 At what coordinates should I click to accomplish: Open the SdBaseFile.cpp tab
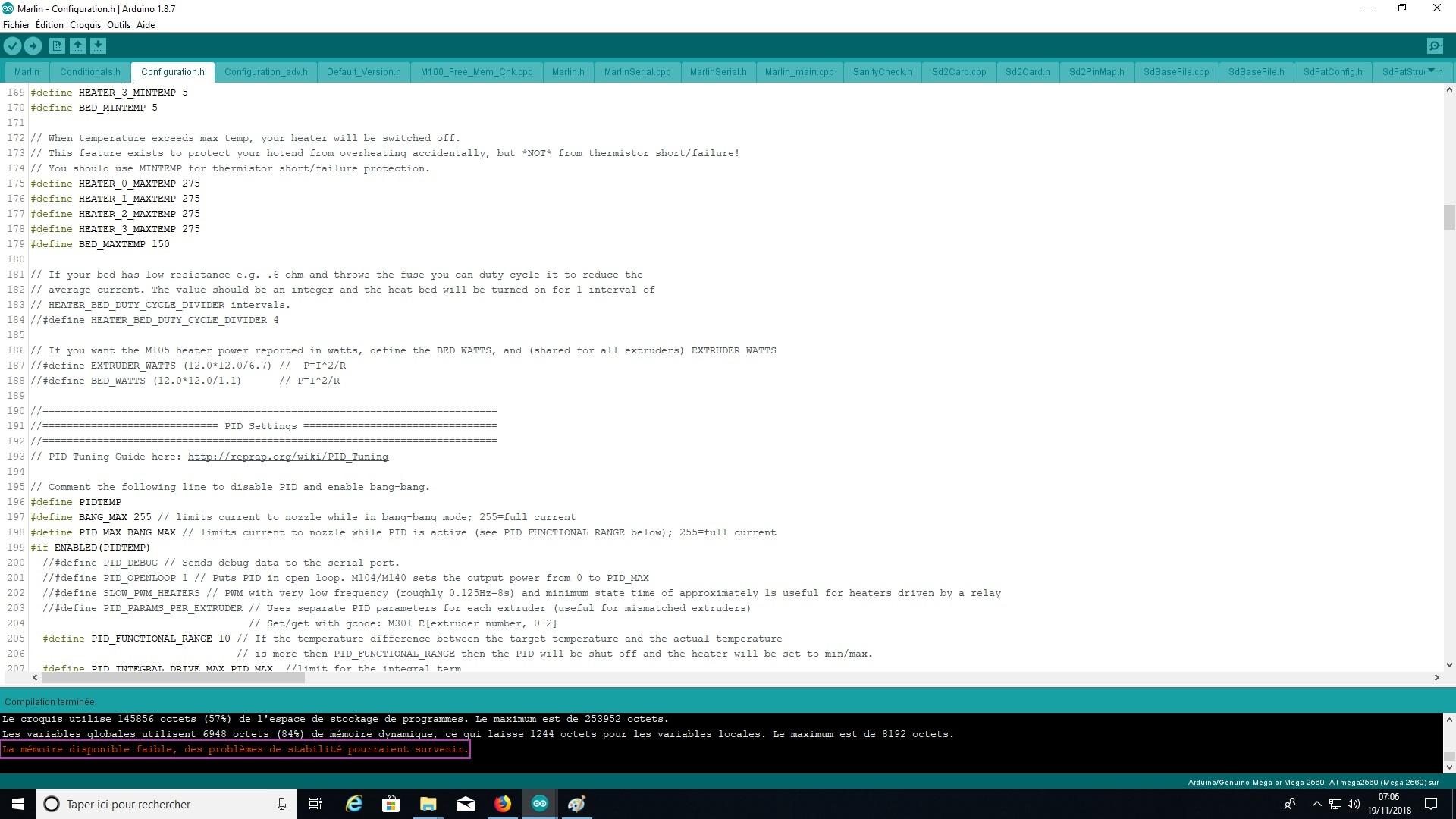point(1176,72)
